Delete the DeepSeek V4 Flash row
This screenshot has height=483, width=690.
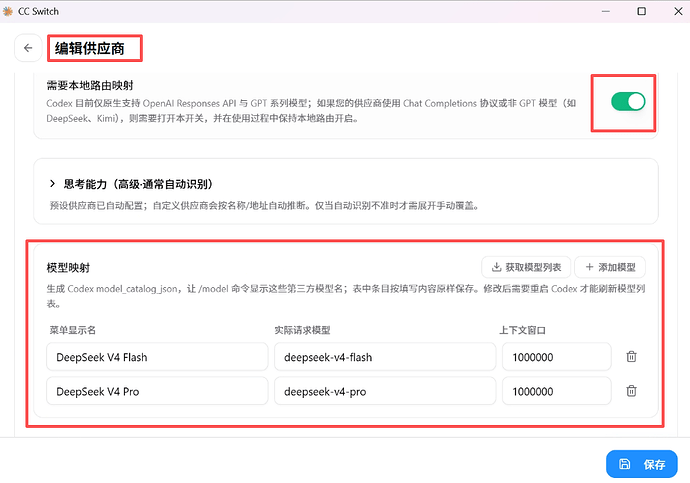point(631,357)
